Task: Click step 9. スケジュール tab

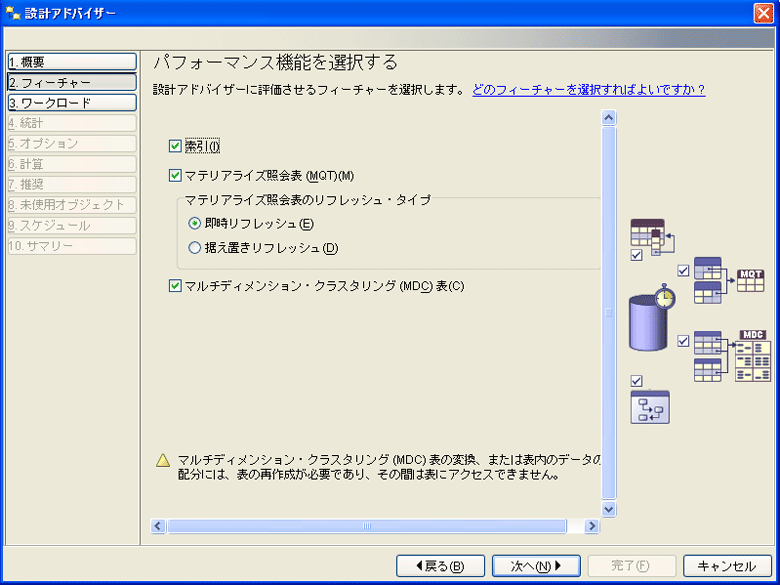Action: click(72, 225)
